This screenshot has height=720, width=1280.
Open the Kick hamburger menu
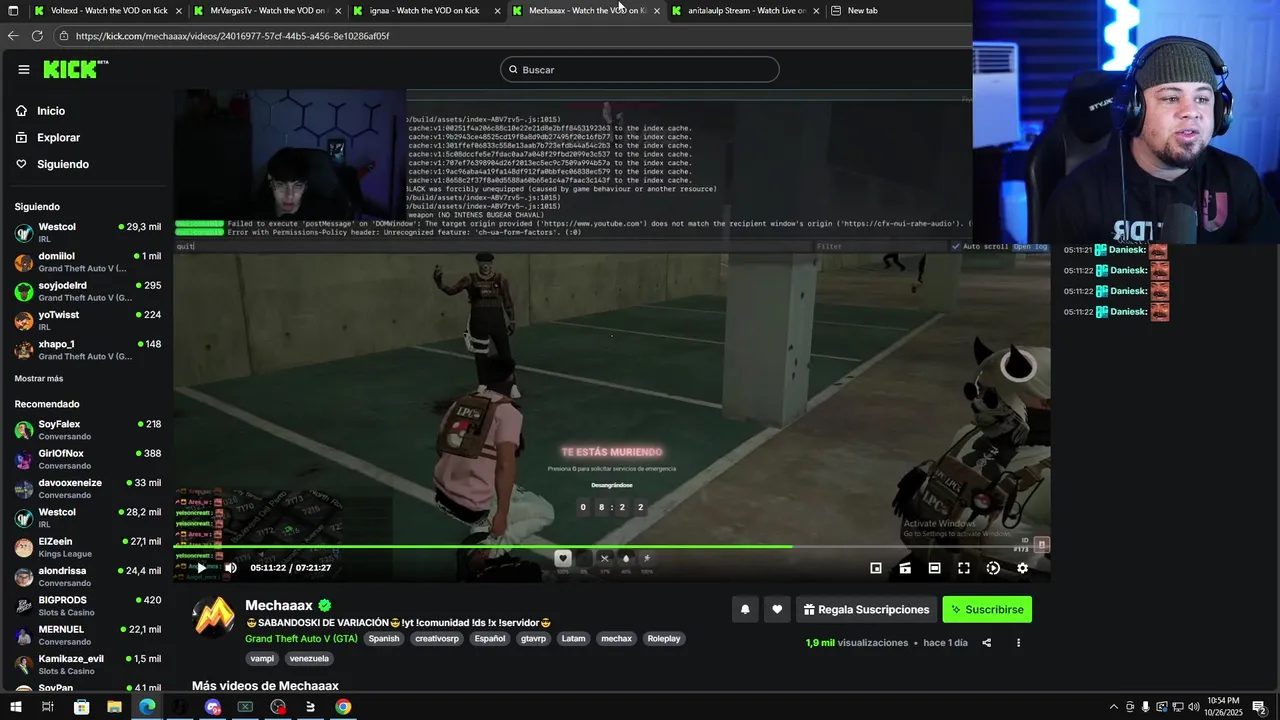(x=24, y=69)
